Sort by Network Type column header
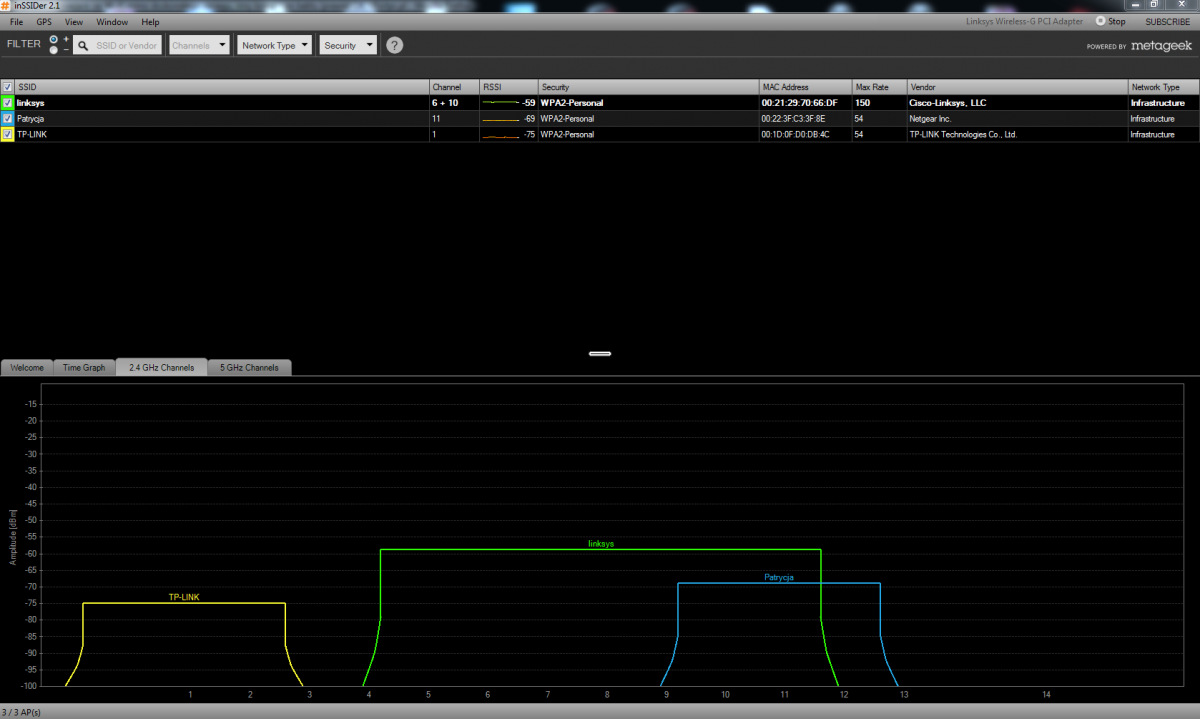Viewport: 1200px width, 719px height. pos(1164,87)
